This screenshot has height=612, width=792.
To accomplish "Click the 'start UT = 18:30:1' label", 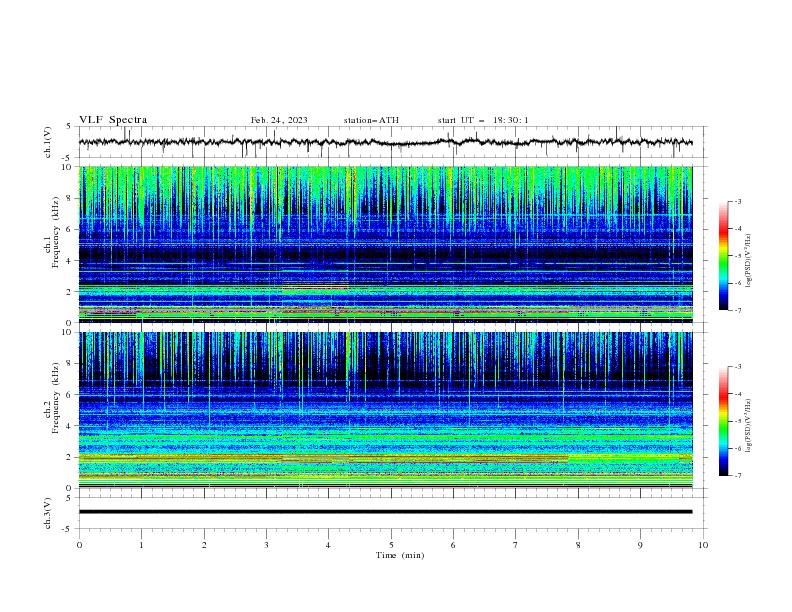I will coord(483,120).
